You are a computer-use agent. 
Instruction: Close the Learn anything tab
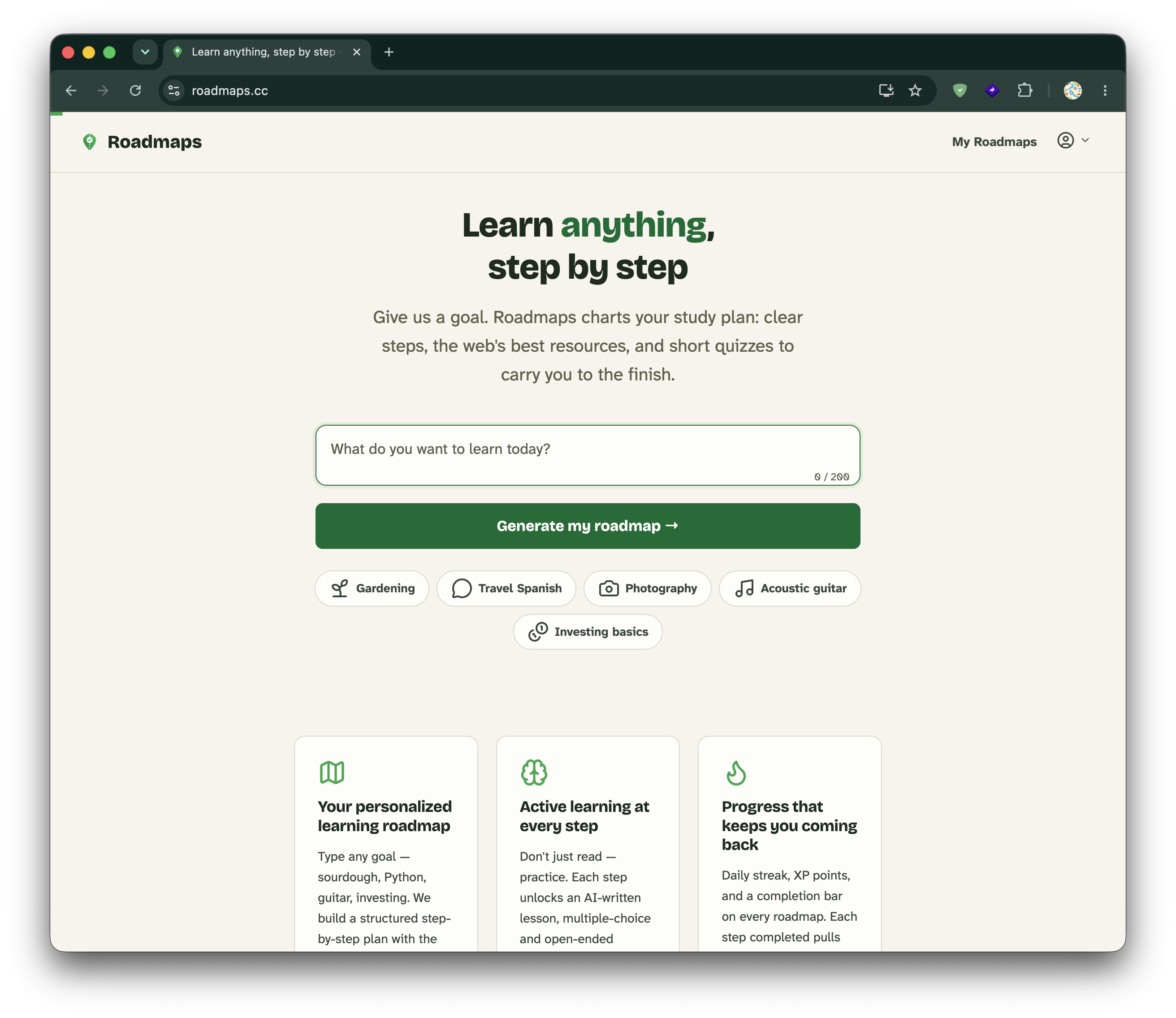click(356, 52)
